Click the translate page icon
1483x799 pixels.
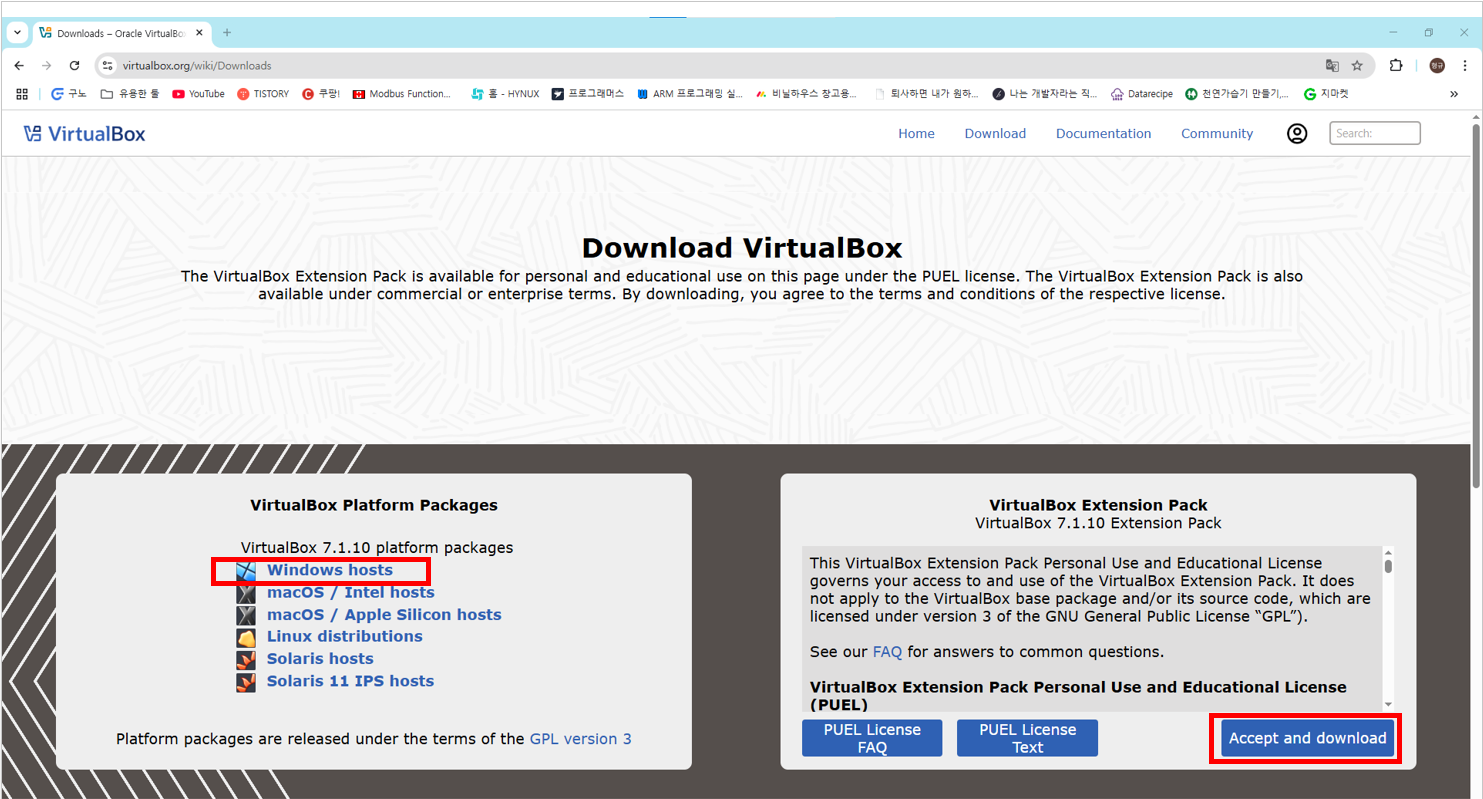click(x=1332, y=65)
